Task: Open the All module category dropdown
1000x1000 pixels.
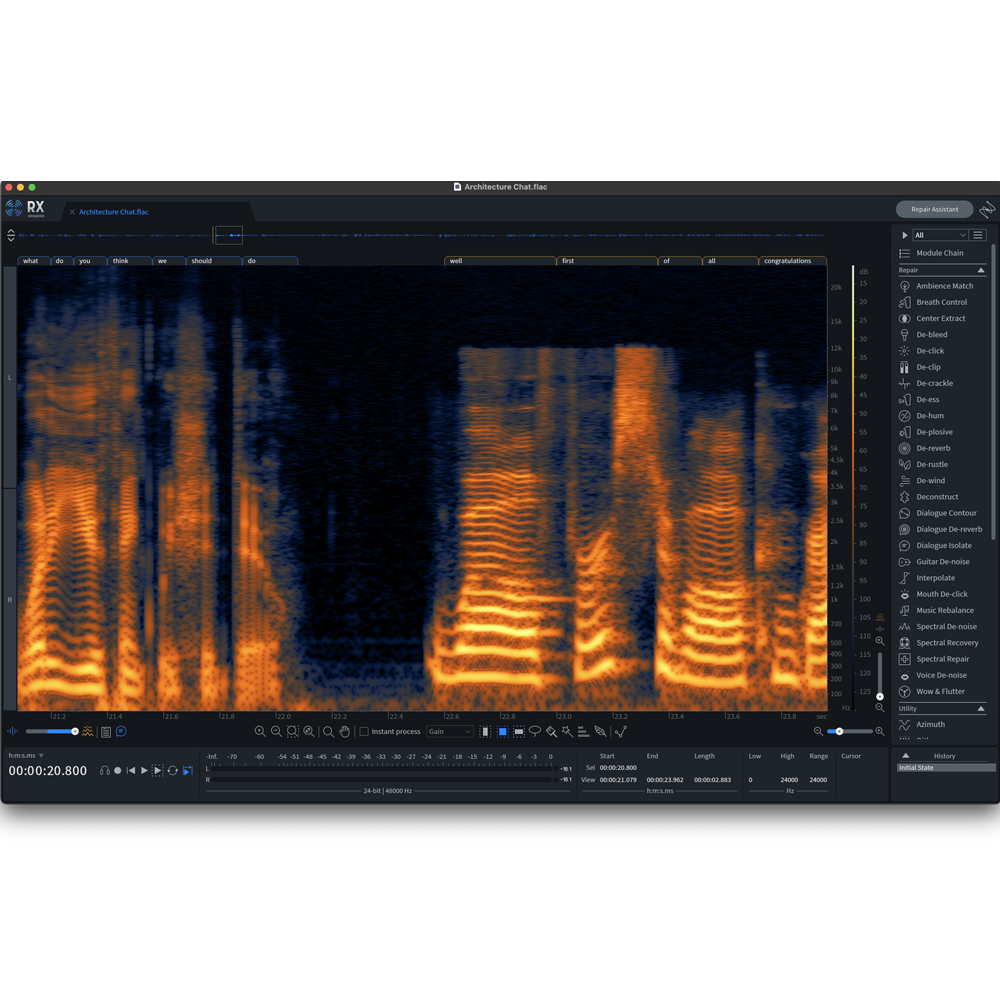Action: point(938,234)
